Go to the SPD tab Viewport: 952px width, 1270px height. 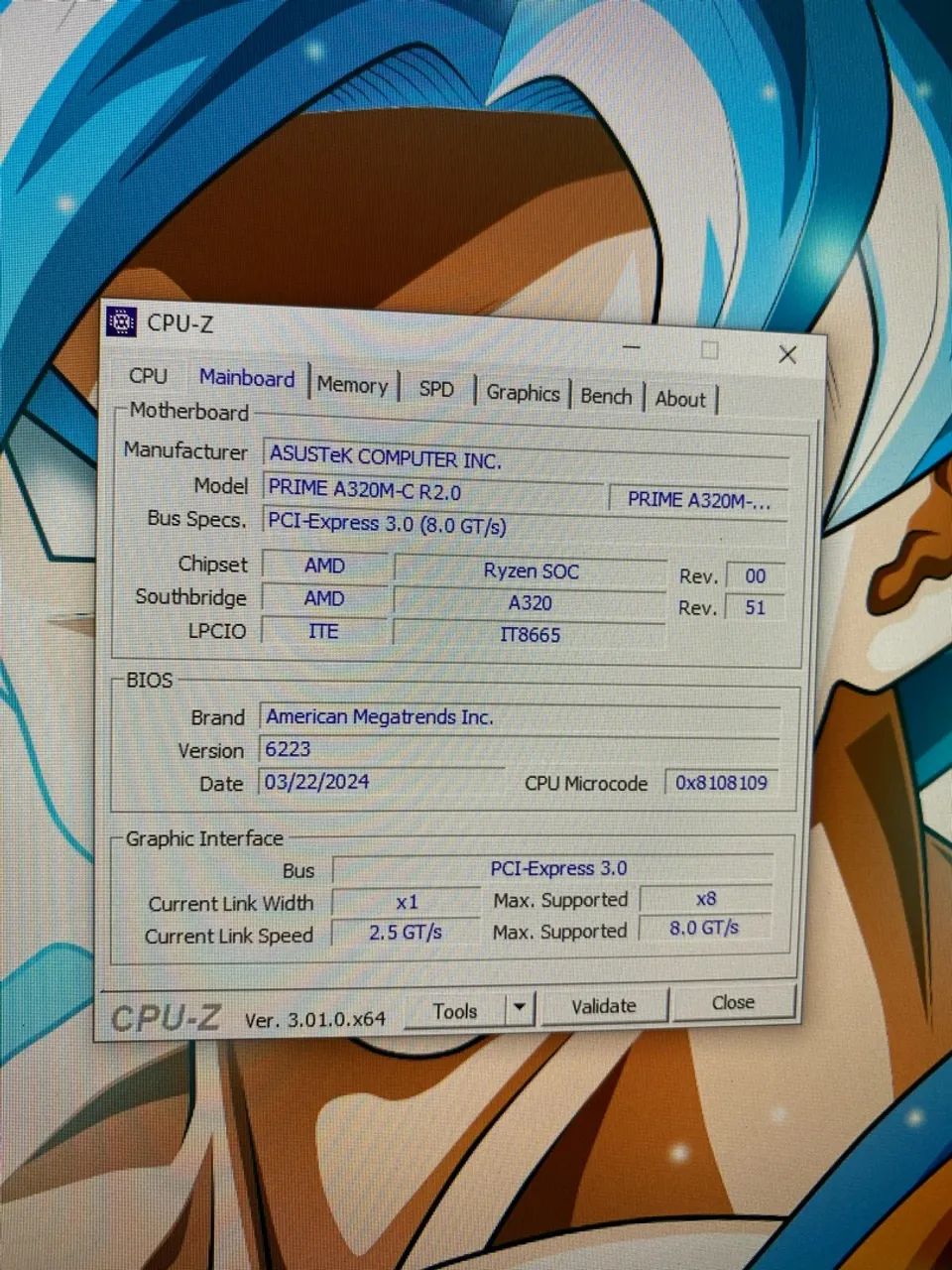tap(436, 389)
